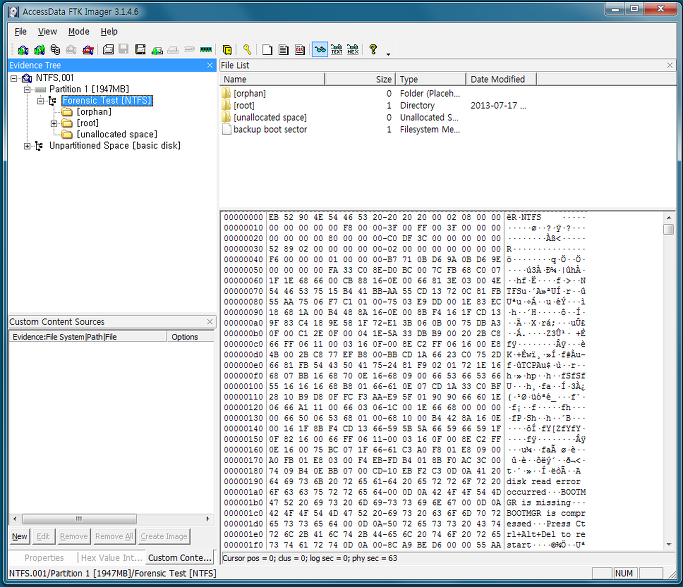Click the Remove All button
Image resolution: width=683 pixels, height=587 pixels.
pos(114,536)
